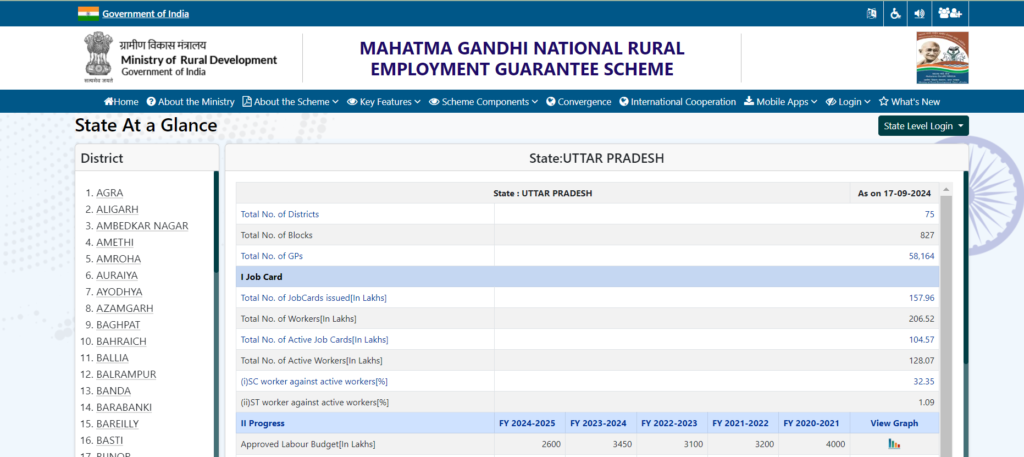Screen dimensions: 1024x457
Task: Click the ST worker percentage 1.09
Action: [x=926, y=402]
